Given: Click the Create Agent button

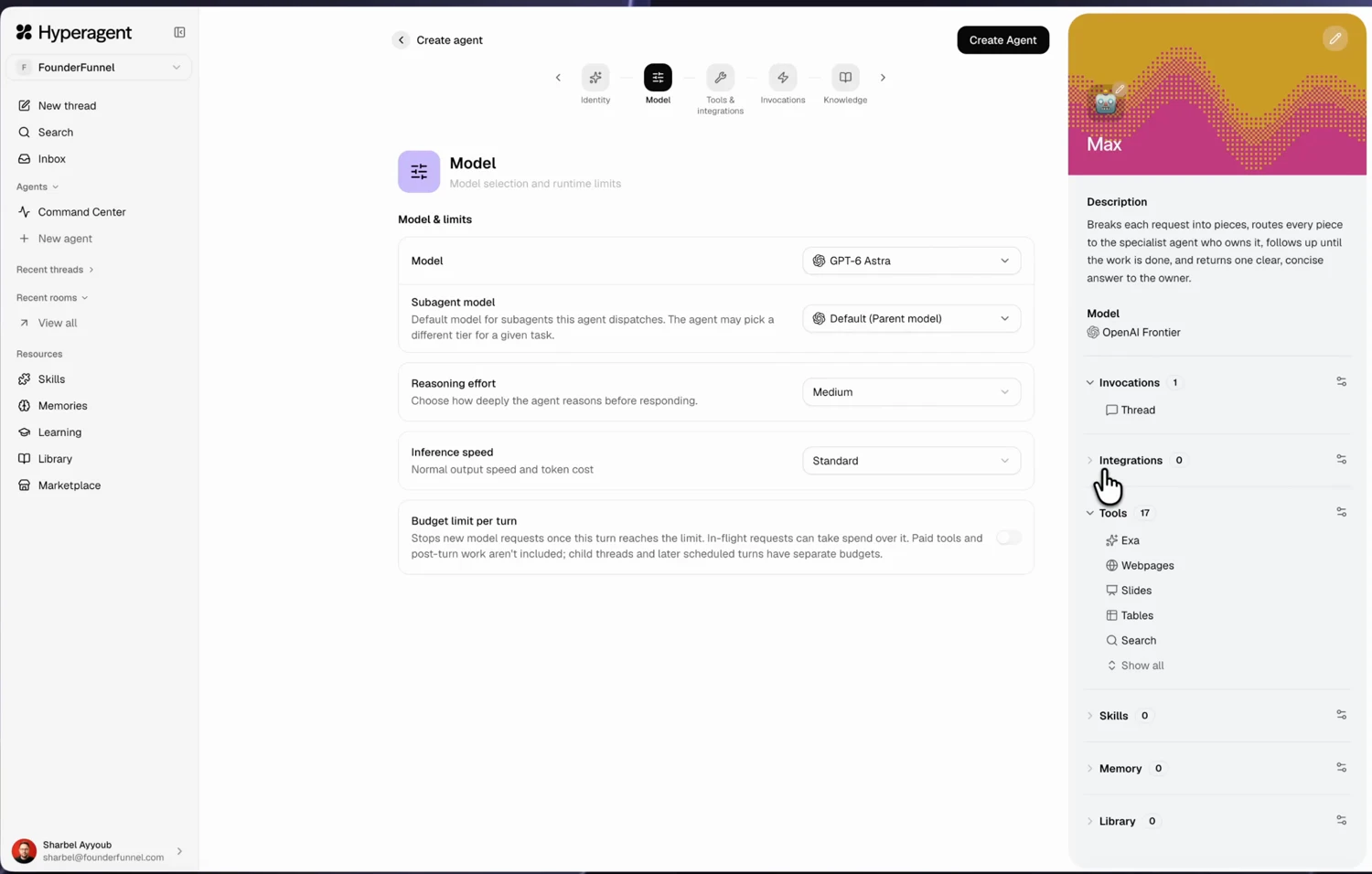Looking at the screenshot, I should click(x=1002, y=40).
